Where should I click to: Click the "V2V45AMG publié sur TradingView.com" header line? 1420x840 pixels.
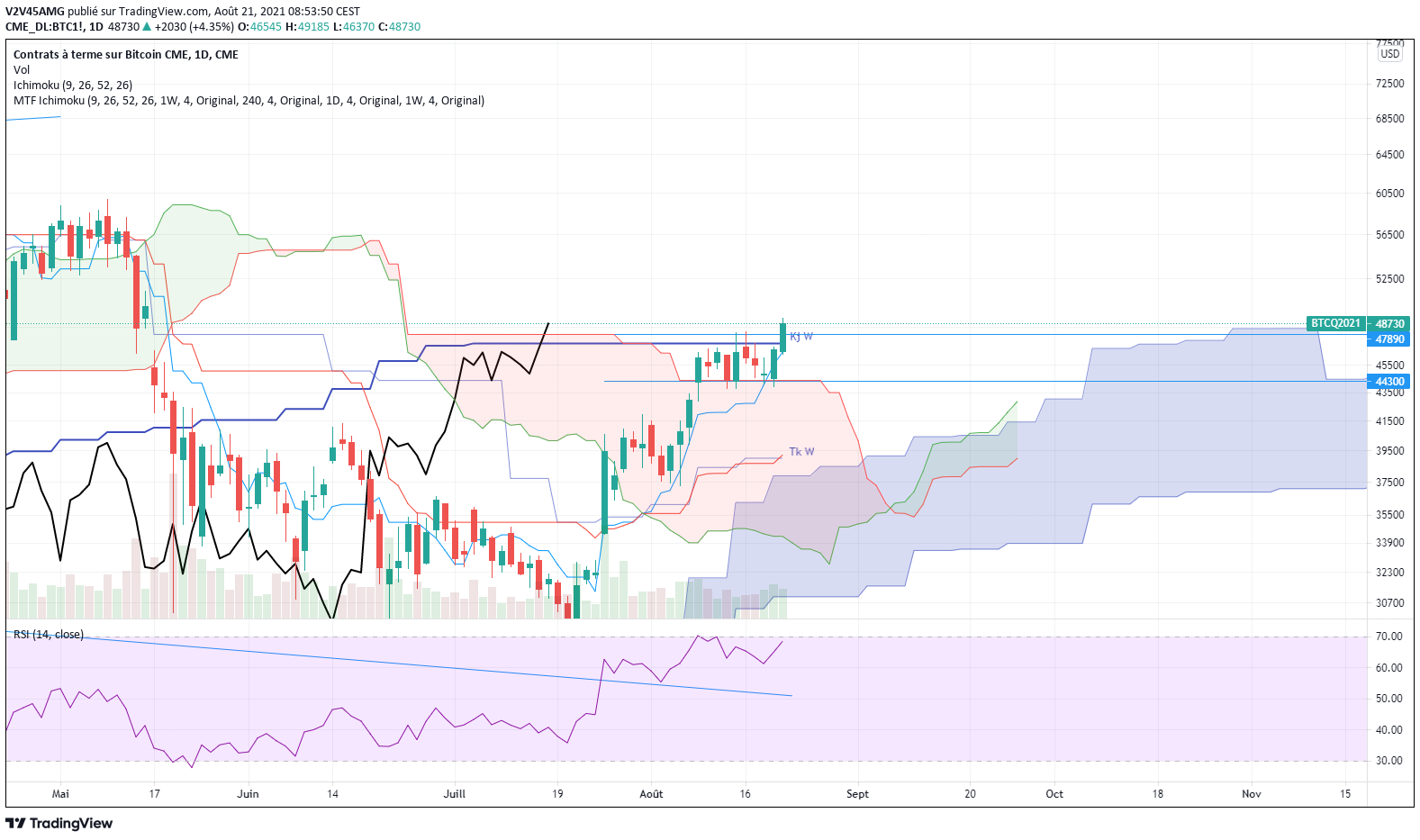183,12
